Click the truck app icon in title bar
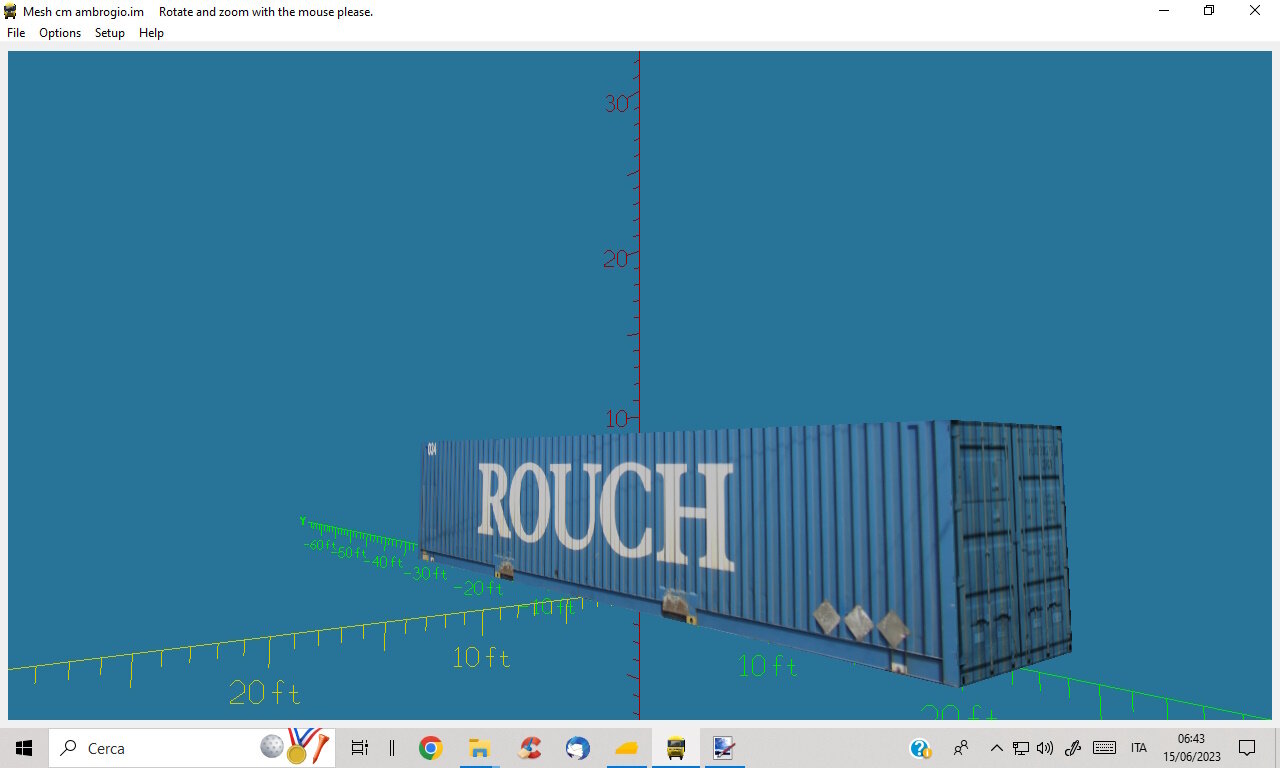 [x=10, y=11]
